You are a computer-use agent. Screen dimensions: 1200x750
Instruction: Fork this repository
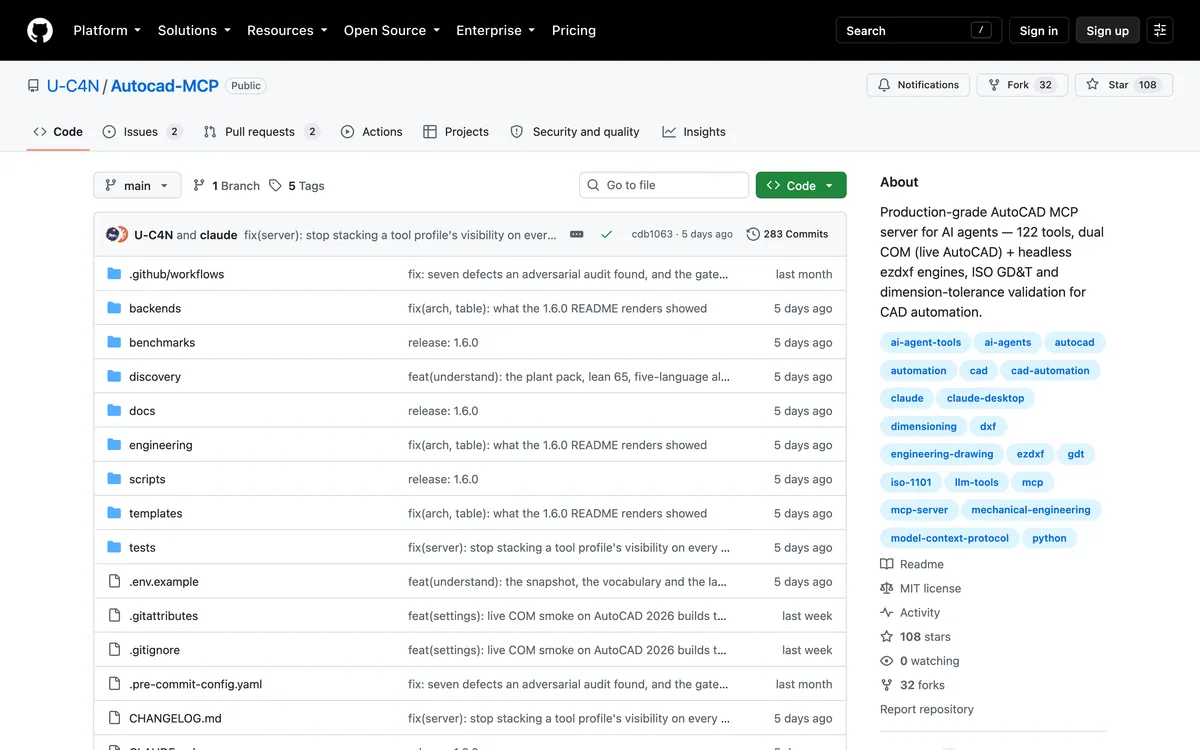point(1022,85)
